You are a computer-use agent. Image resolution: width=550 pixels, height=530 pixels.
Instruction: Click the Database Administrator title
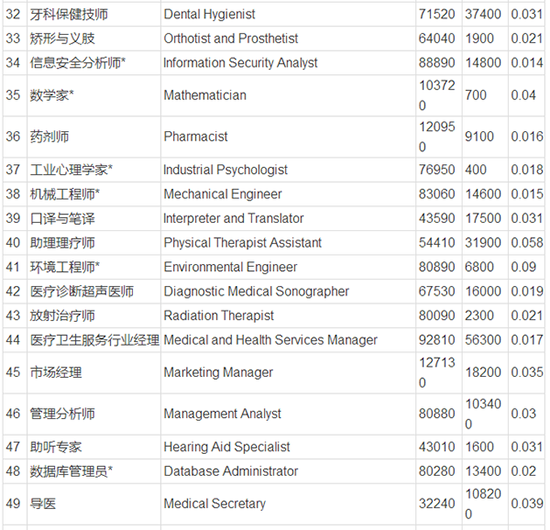231,471
